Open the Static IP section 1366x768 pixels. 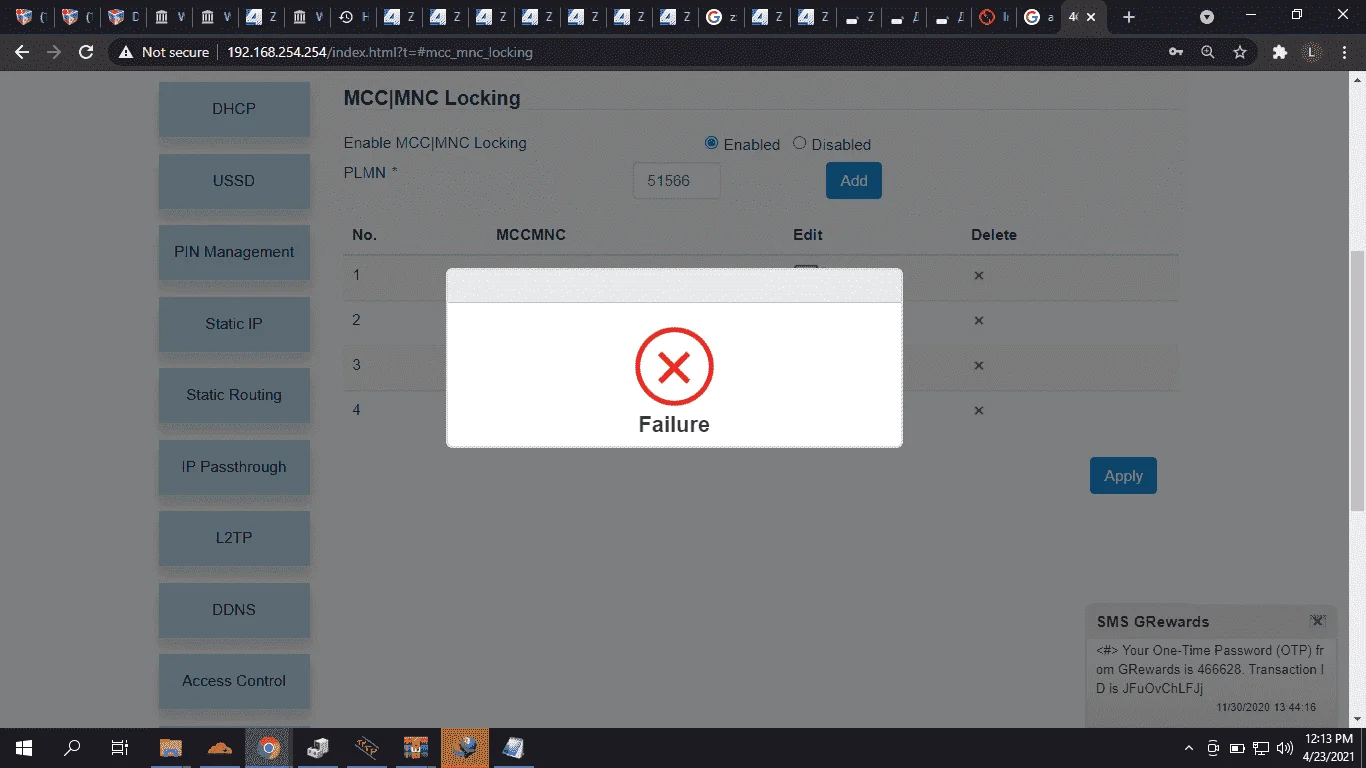(x=234, y=324)
